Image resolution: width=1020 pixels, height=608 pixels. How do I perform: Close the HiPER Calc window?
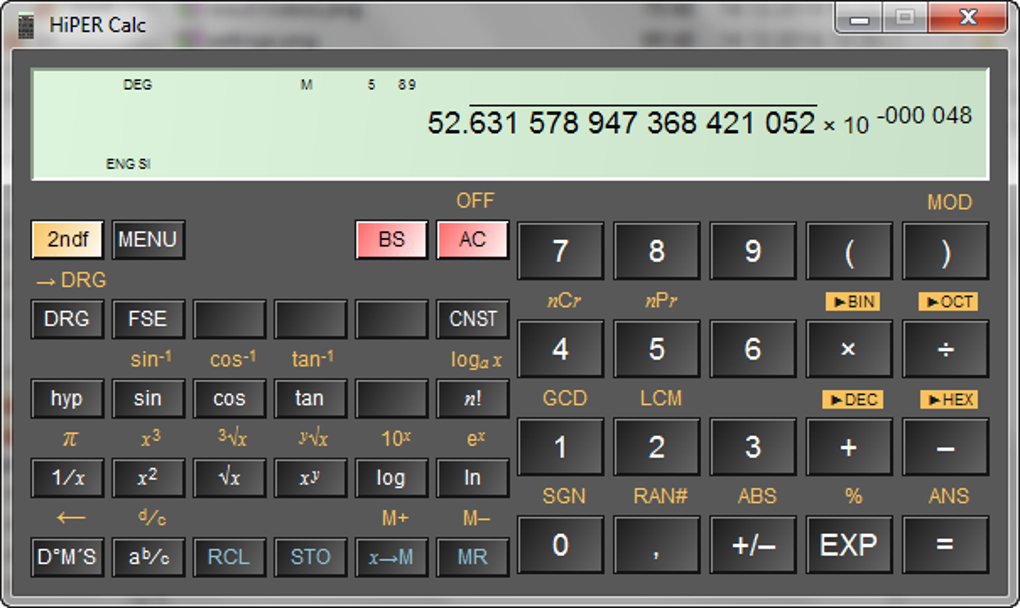tap(968, 18)
